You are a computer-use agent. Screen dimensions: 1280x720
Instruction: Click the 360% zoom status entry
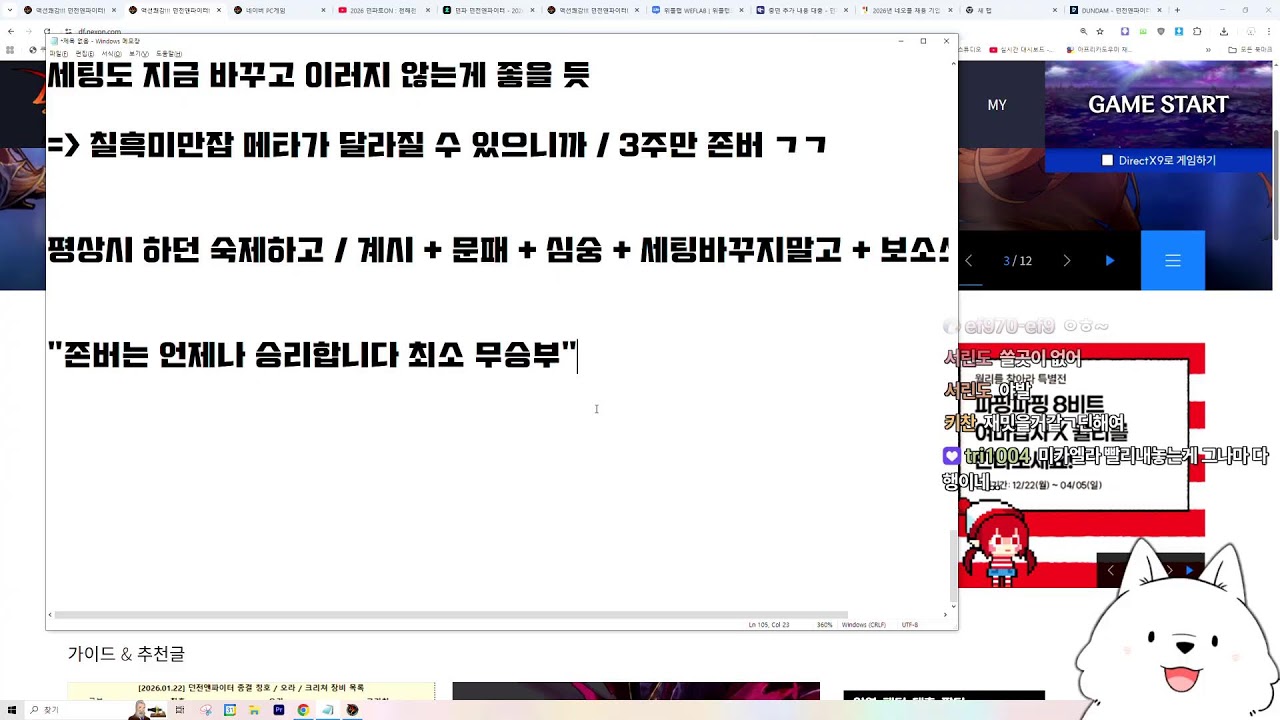[825, 625]
